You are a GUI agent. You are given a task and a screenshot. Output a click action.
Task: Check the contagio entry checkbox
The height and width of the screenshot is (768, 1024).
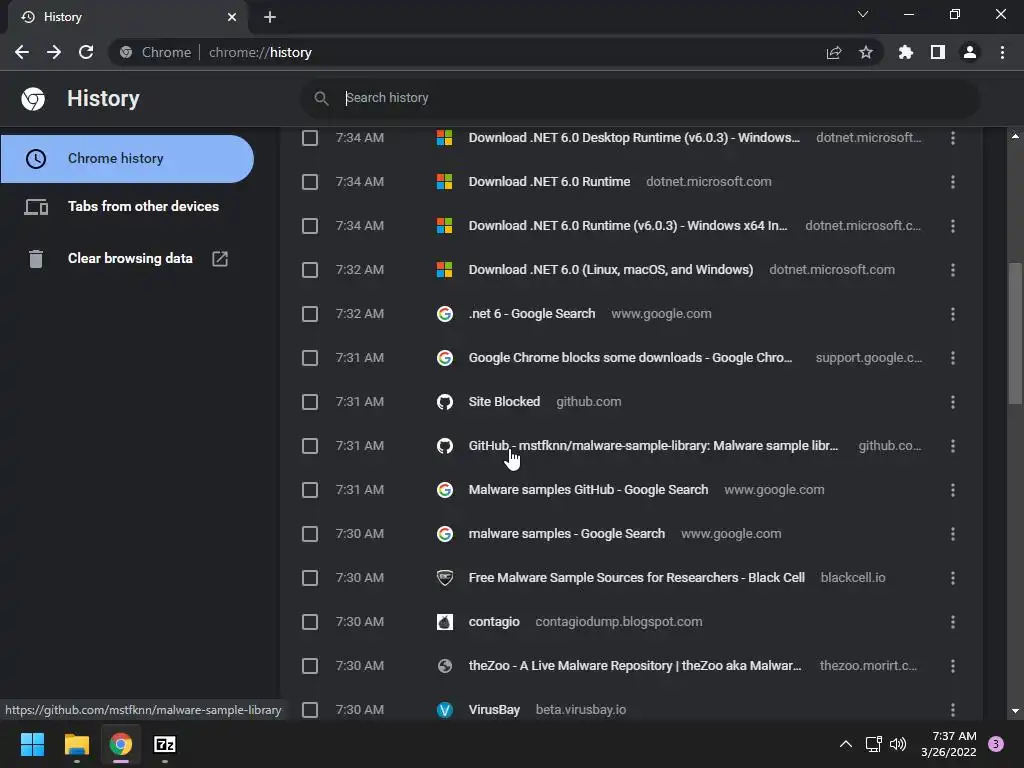point(310,622)
